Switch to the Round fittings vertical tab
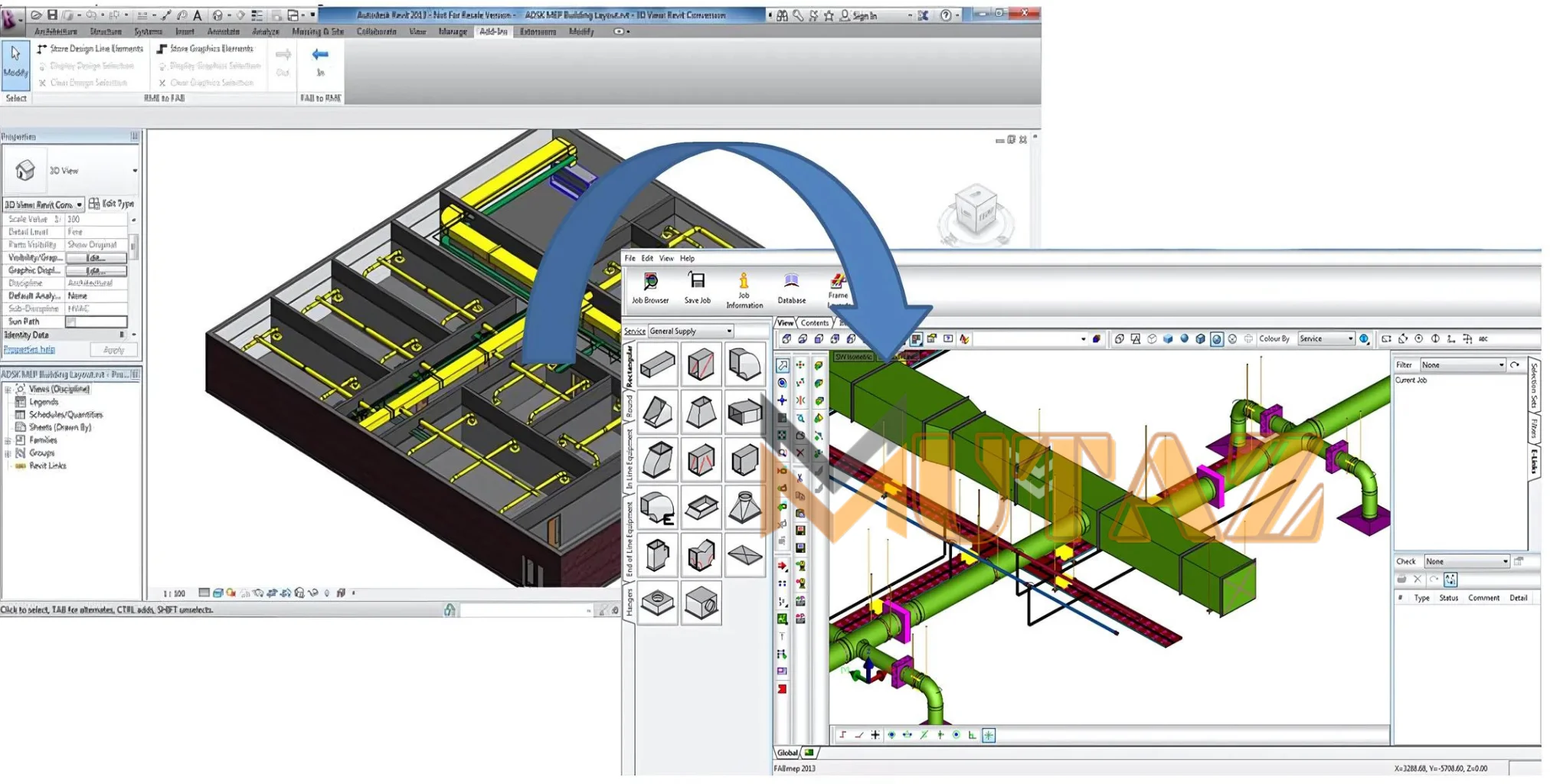The image size is (1550, 784). coord(629,406)
